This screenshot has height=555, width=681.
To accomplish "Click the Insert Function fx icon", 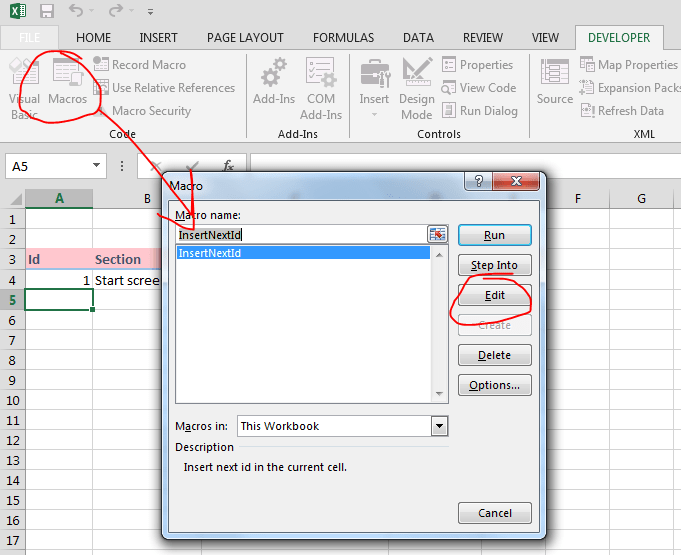I will (x=228, y=165).
